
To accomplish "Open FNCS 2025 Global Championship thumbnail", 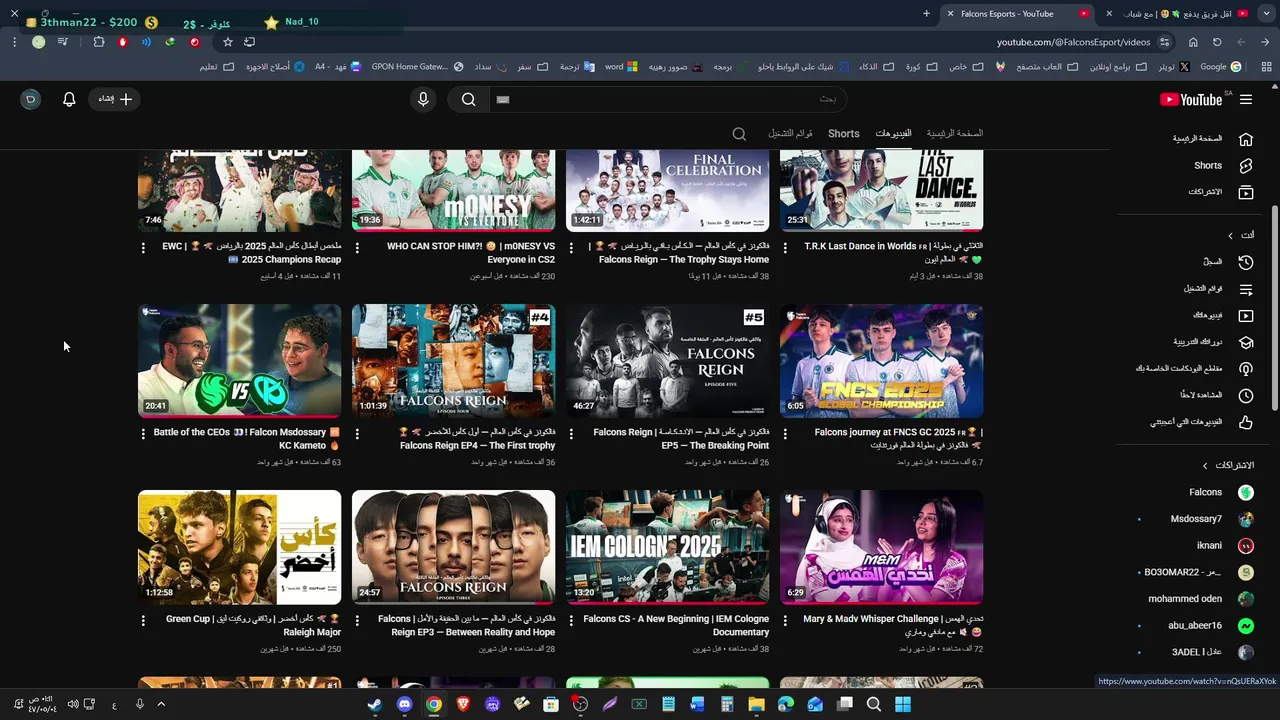I will click(881, 361).
